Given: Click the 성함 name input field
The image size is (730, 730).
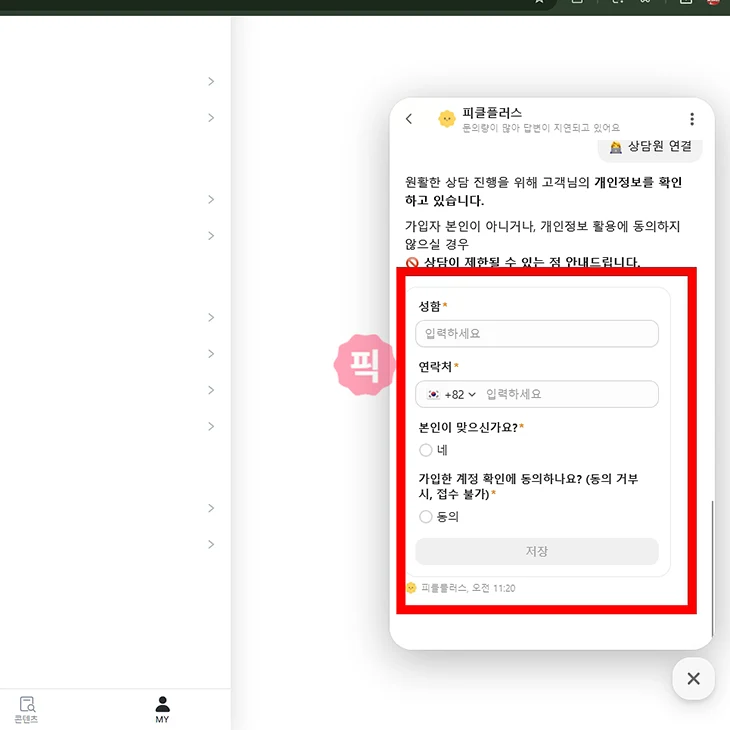Looking at the screenshot, I should point(537,333).
